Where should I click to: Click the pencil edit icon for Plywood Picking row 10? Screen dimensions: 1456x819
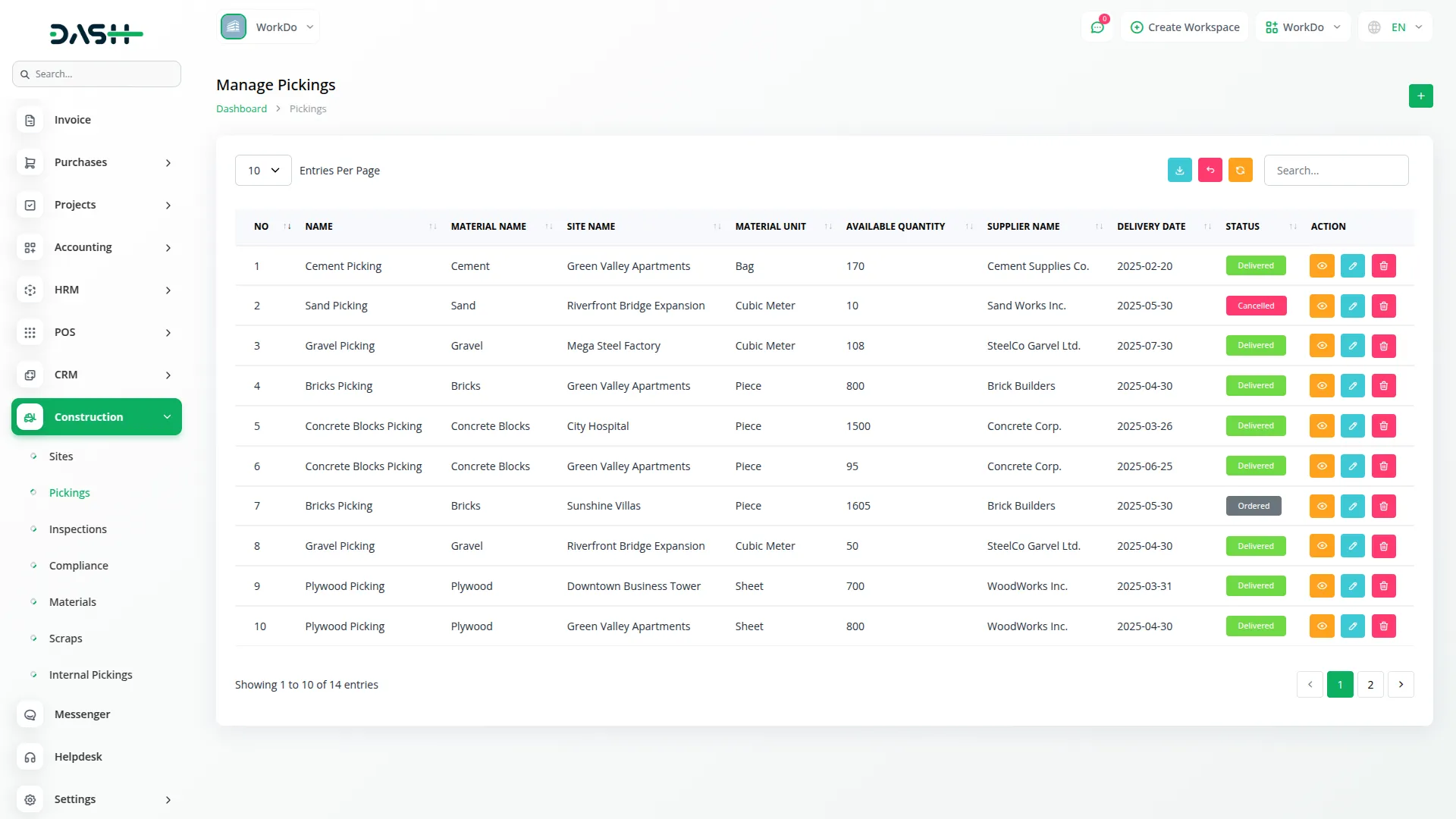(1352, 626)
